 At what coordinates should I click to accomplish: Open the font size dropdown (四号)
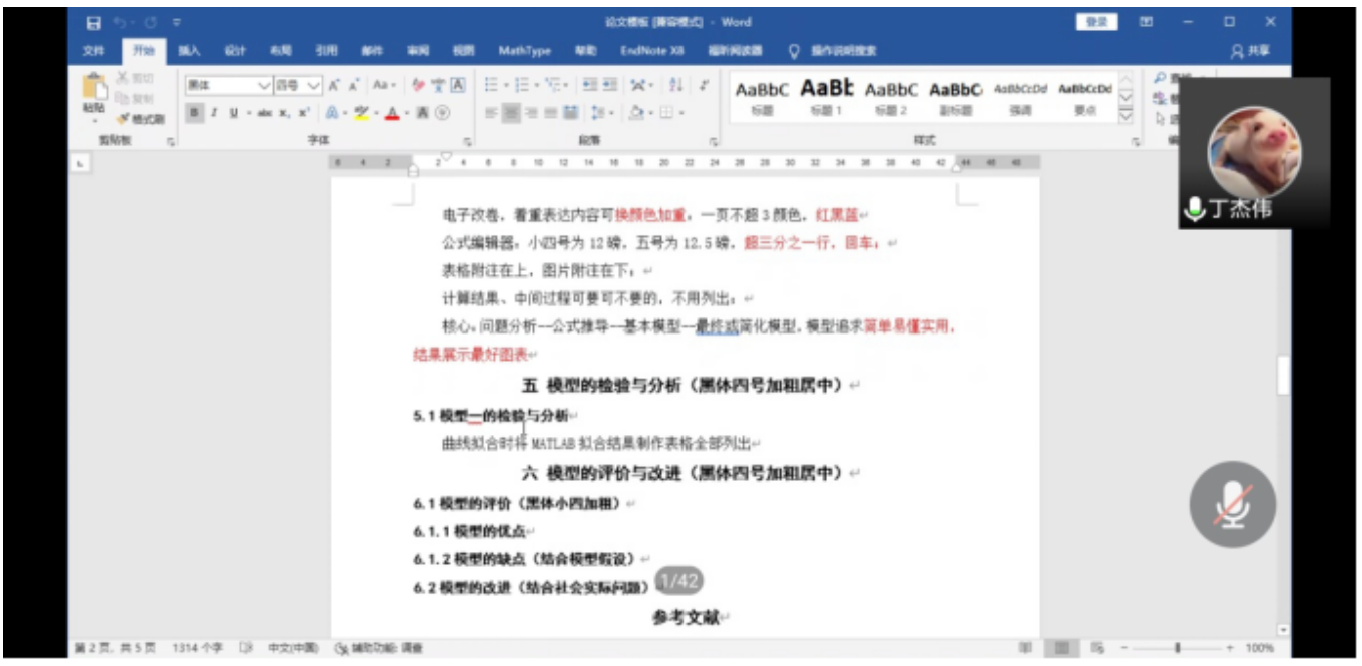click(314, 86)
